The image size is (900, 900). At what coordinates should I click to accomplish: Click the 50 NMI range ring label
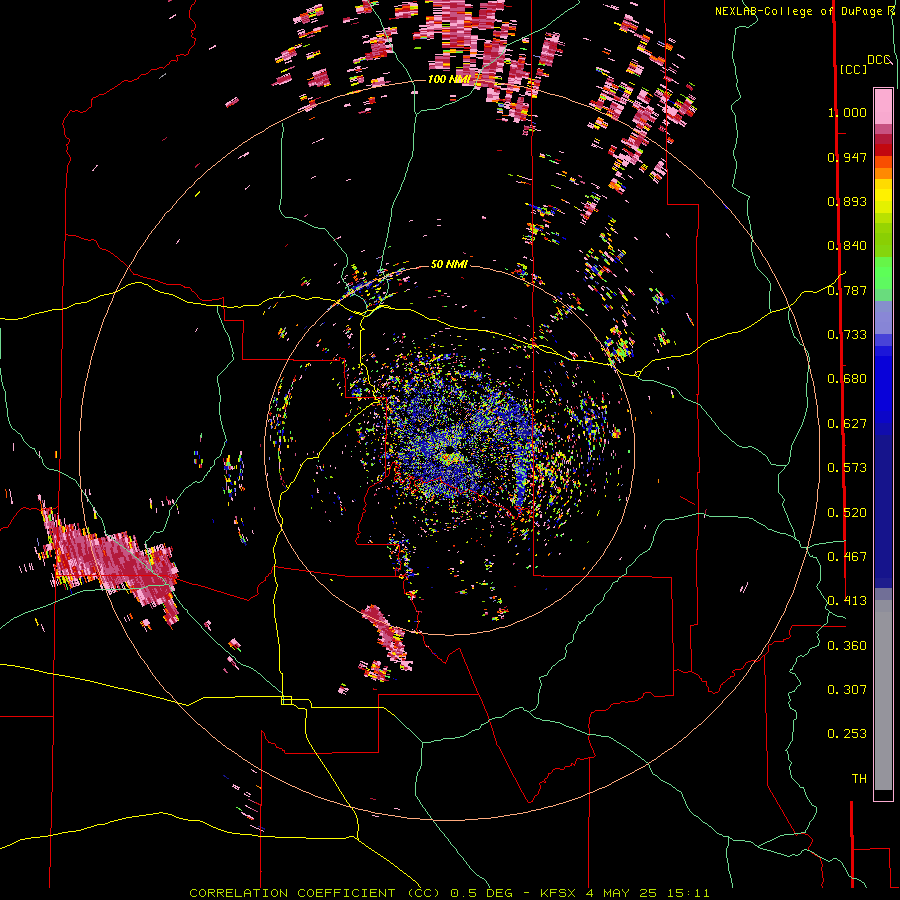tap(449, 264)
